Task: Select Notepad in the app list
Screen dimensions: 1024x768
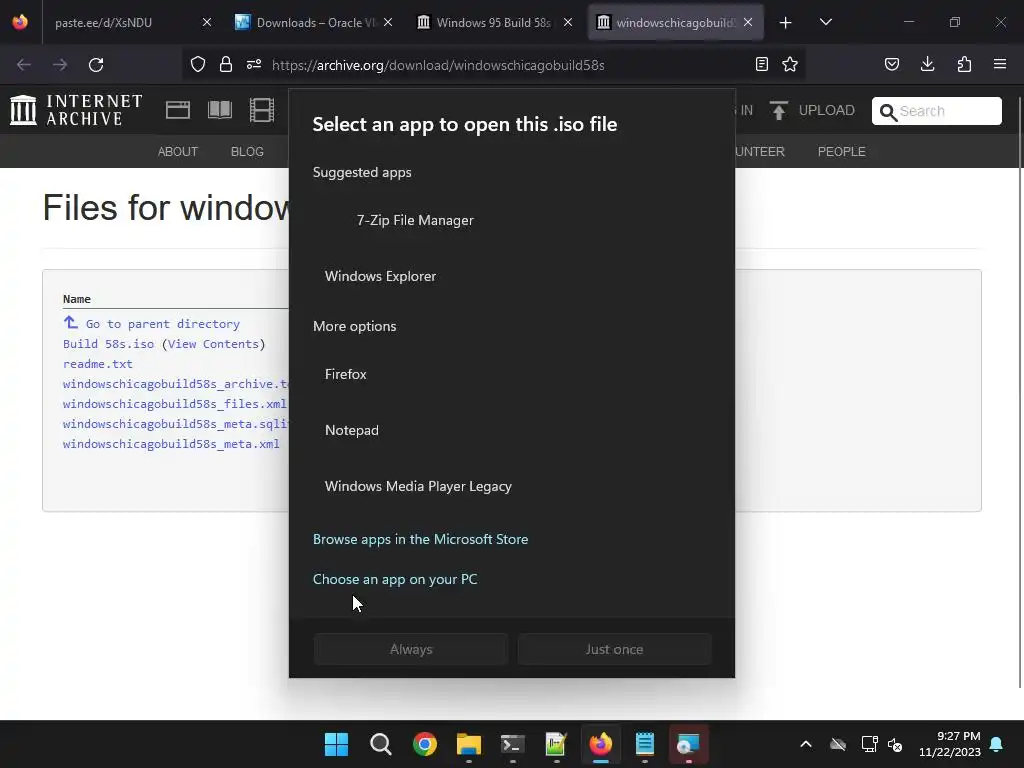Action: [511, 430]
